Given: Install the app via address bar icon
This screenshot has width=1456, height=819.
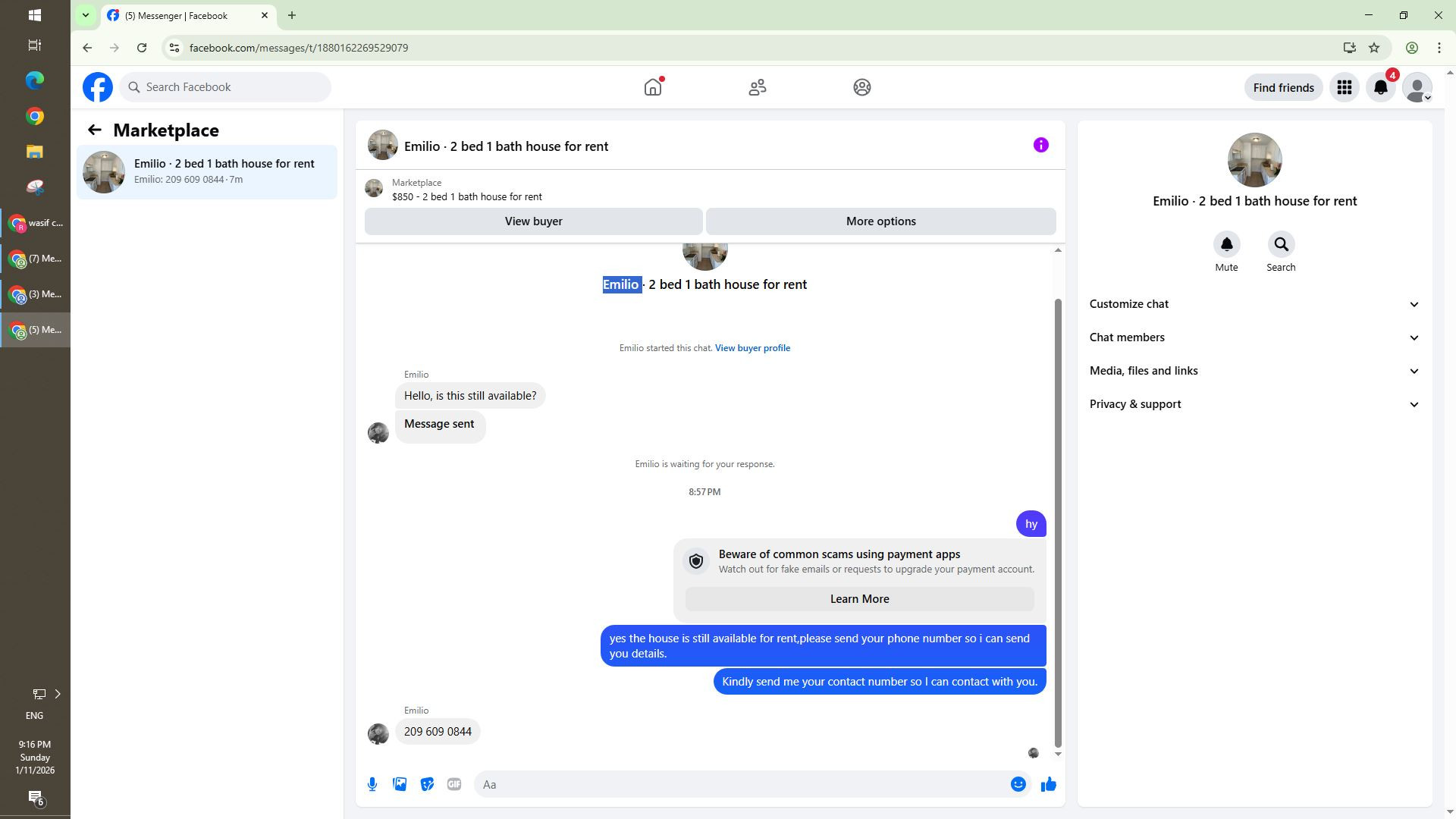Looking at the screenshot, I should (1349, 48).
